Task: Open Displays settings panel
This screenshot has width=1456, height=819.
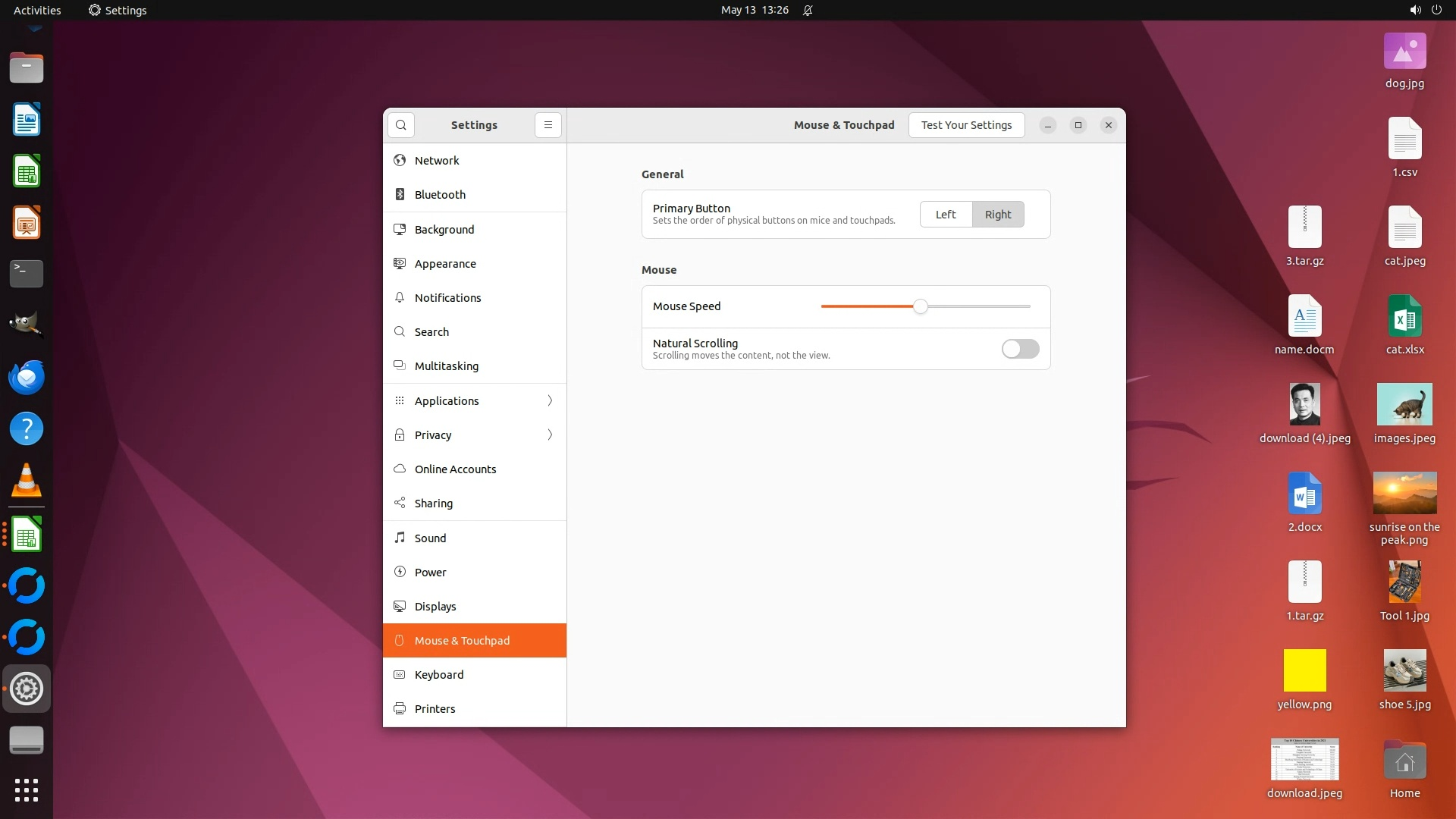Action: click(435, 607)
